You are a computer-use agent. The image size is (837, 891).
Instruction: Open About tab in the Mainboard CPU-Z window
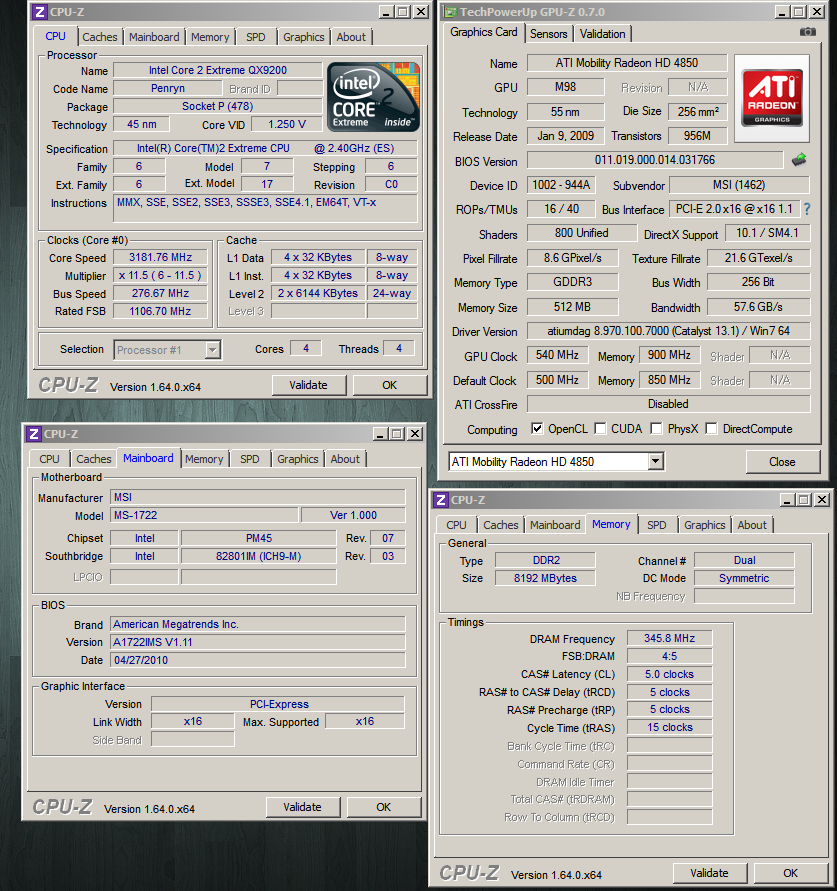(345, 459)
